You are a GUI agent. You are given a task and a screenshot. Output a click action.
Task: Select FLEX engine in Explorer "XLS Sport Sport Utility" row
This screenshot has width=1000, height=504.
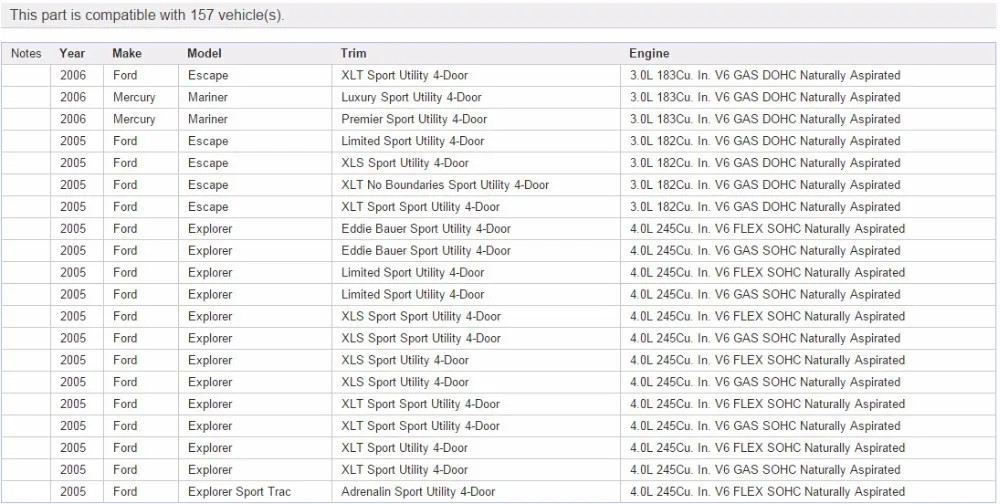[x=767, y=316]
